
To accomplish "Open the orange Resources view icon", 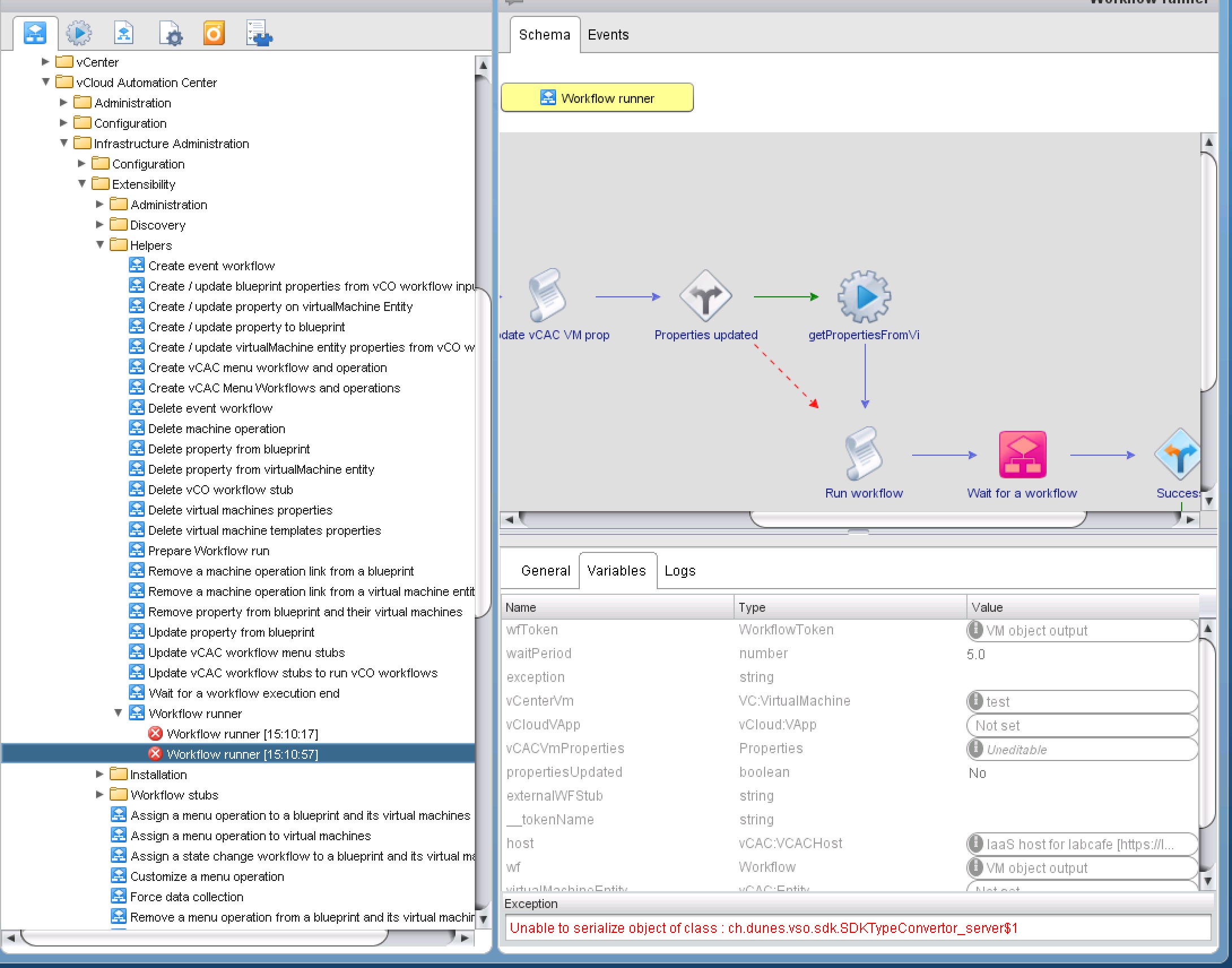I will (x=214, y=33).
